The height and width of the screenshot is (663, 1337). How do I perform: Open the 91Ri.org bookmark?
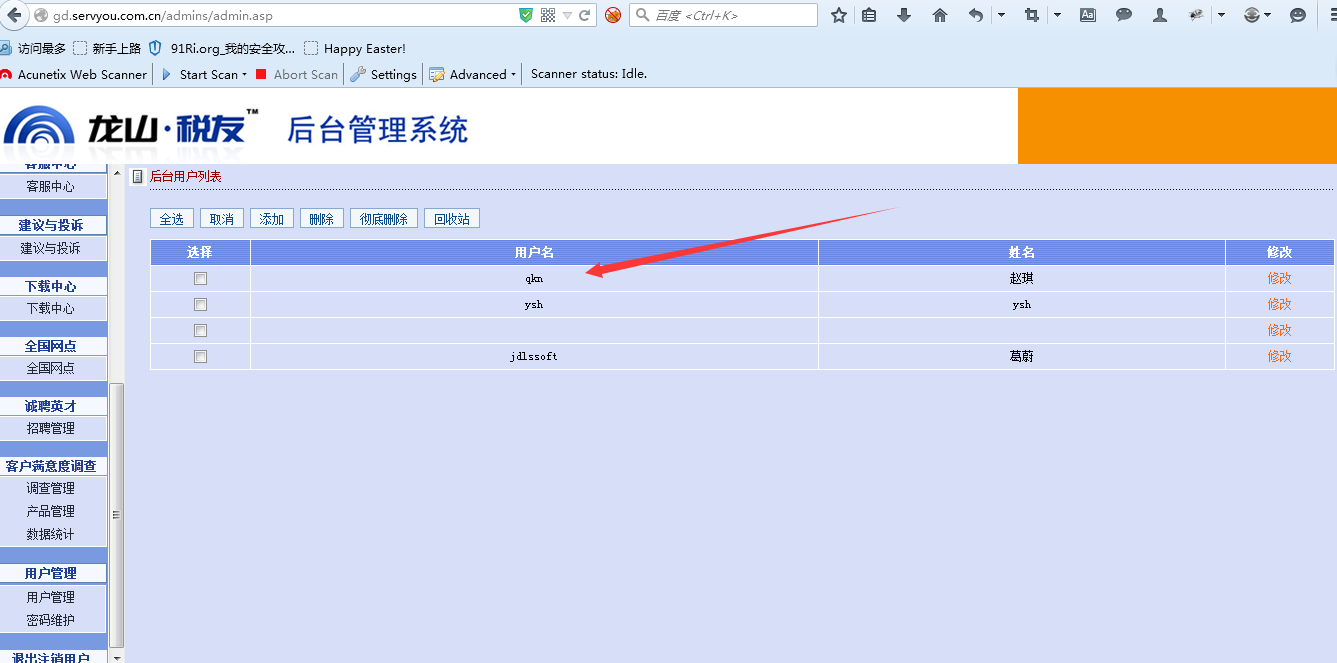click(222, 48)
